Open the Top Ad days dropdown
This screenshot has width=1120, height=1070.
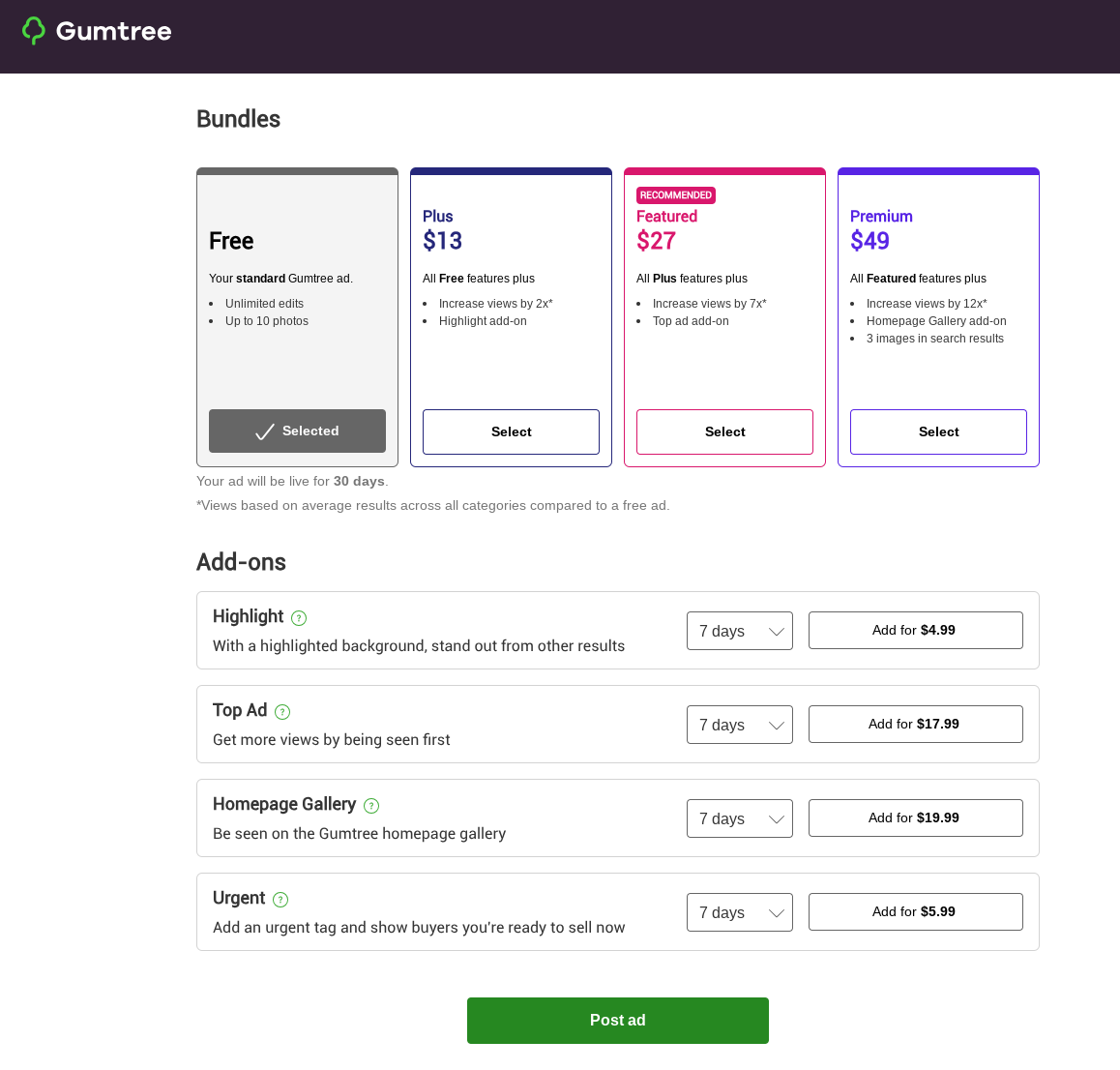tap(739, 725)
